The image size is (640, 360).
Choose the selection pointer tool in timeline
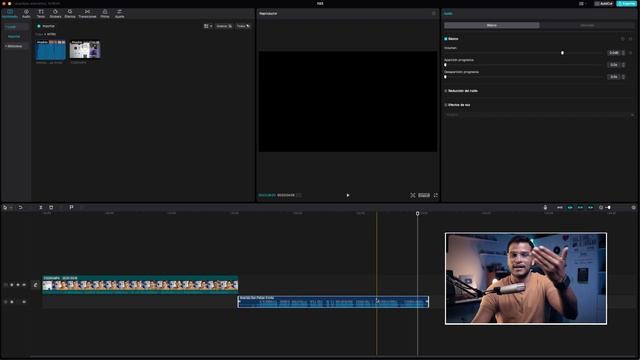point(5,208)
